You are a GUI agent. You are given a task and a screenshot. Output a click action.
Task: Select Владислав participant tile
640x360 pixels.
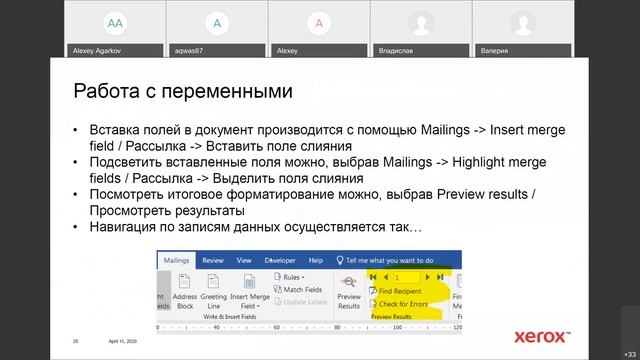point(421,29)
